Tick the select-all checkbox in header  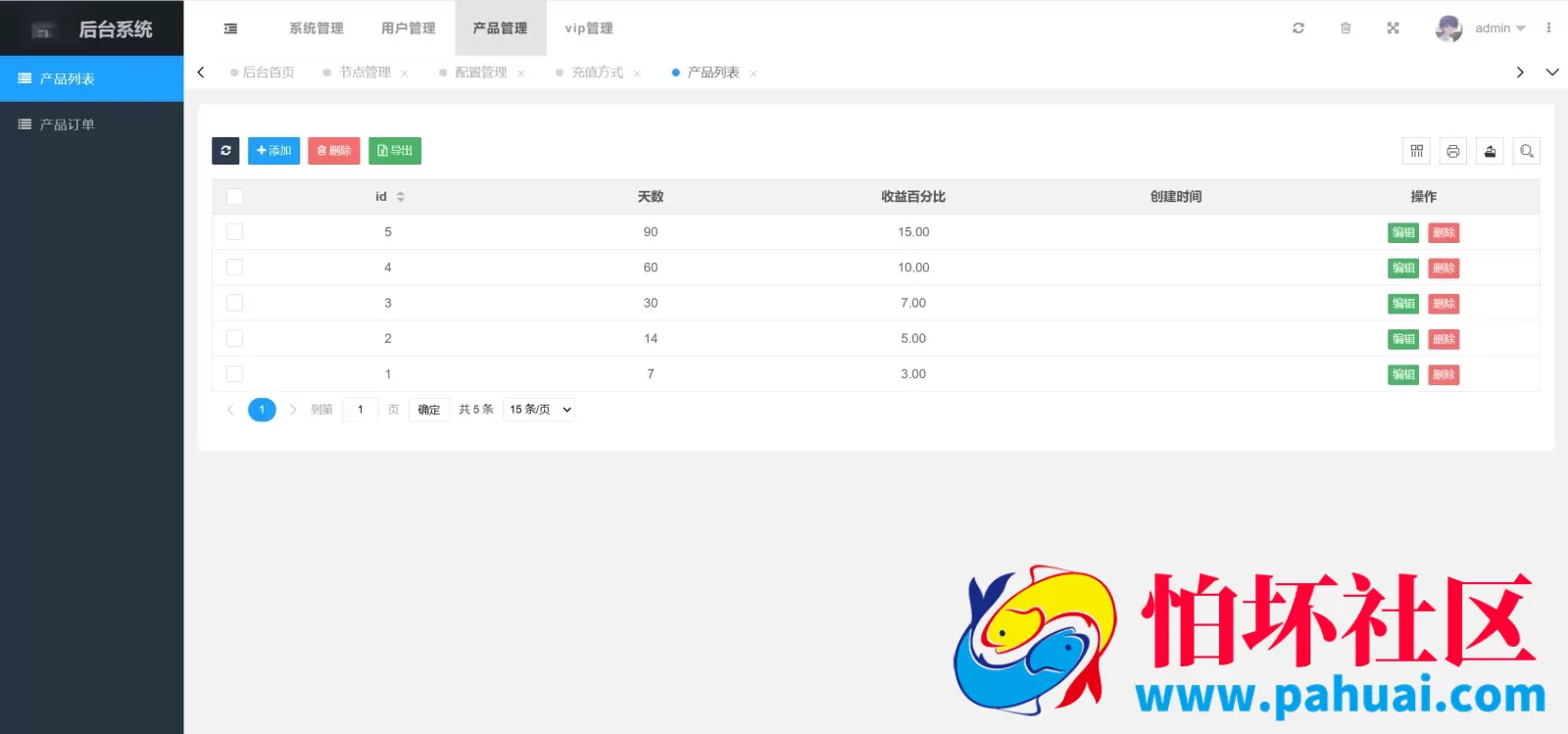point(234,197)
